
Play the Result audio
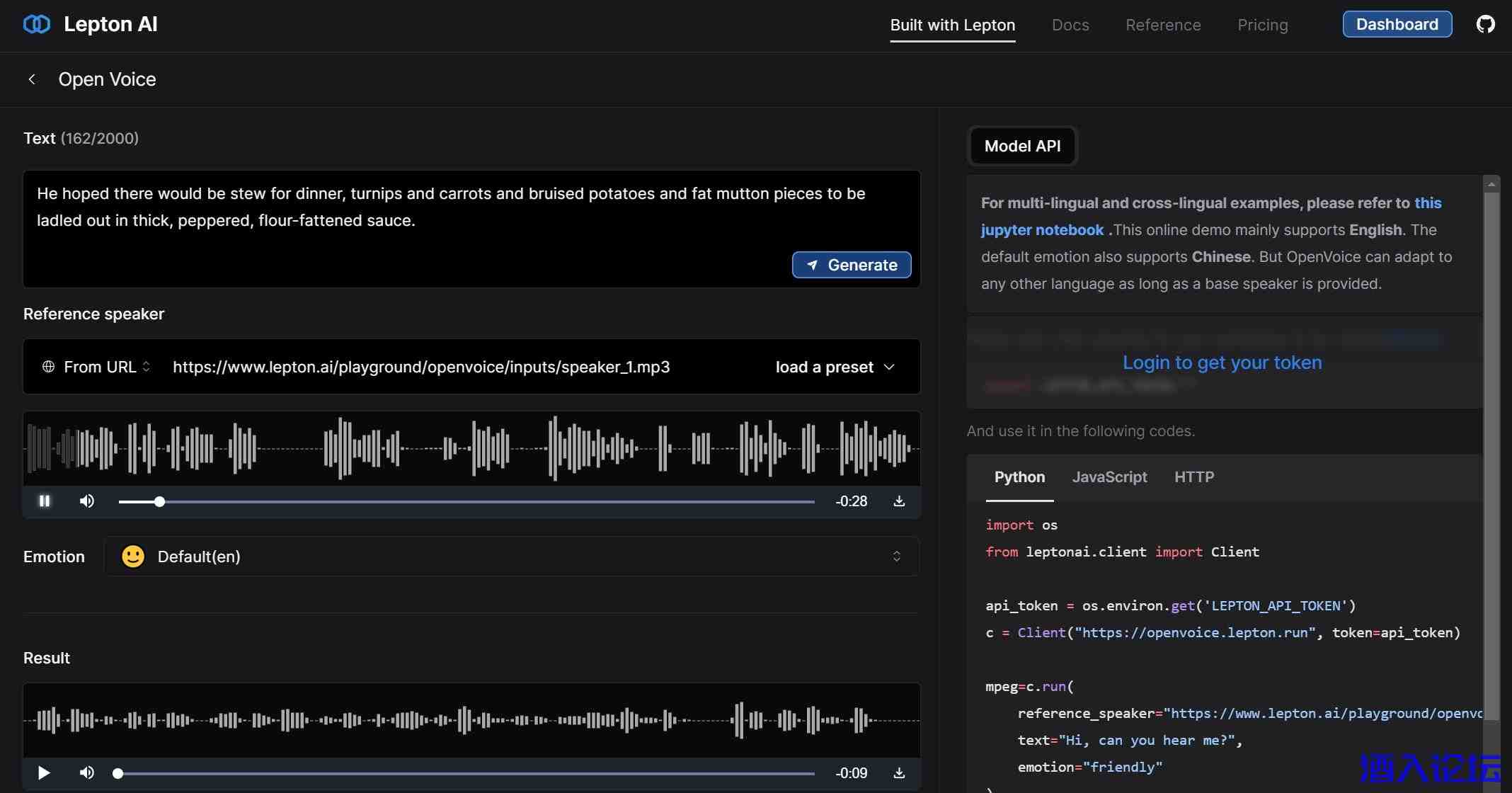[44, 772]
